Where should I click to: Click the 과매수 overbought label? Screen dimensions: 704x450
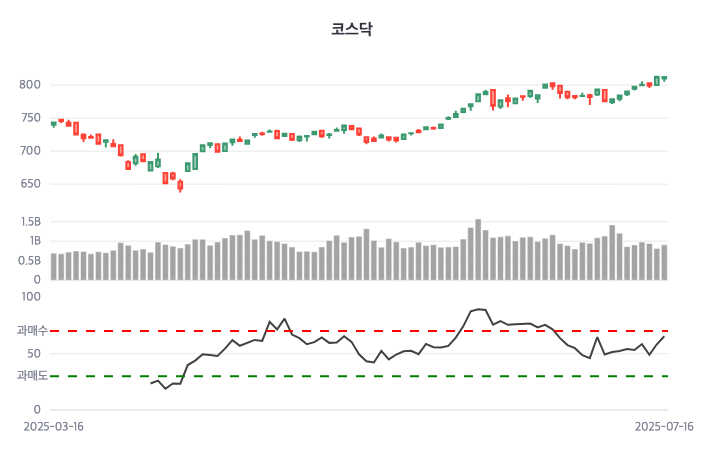pos(31,330)
